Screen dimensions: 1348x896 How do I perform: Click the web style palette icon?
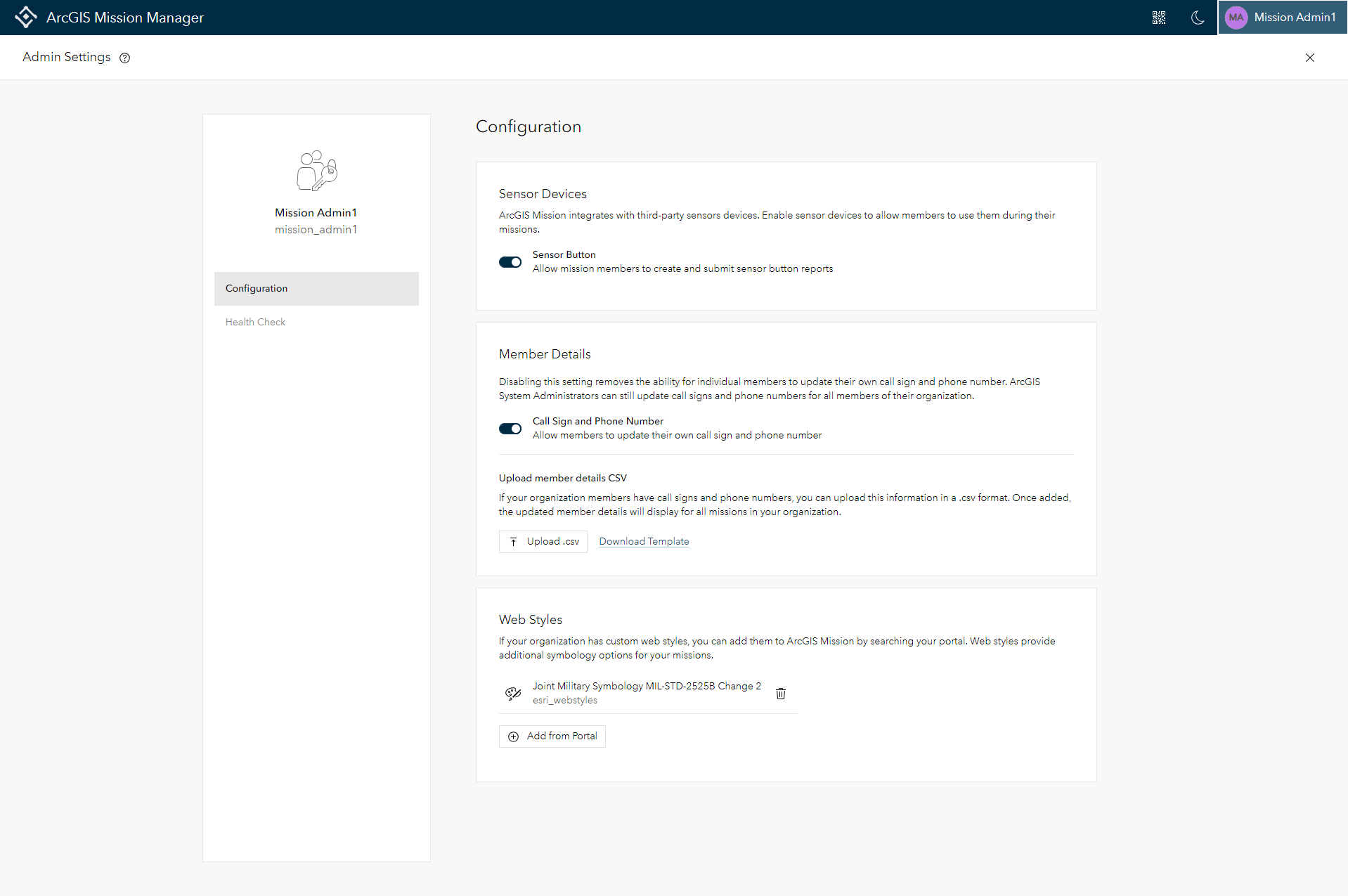[512, 693]
